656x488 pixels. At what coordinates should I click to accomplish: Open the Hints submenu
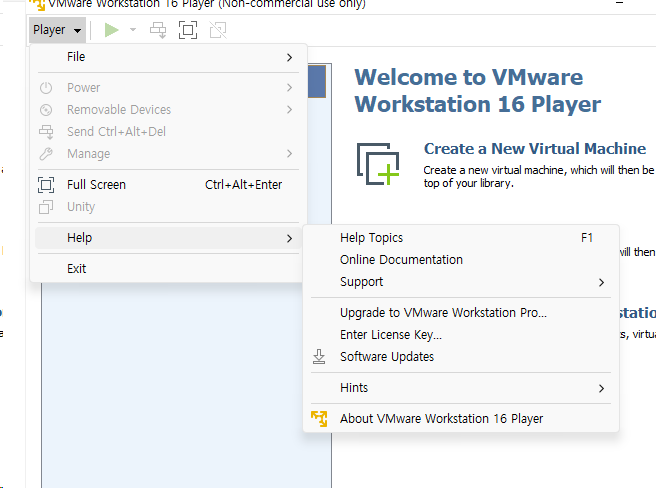[461, 388]
